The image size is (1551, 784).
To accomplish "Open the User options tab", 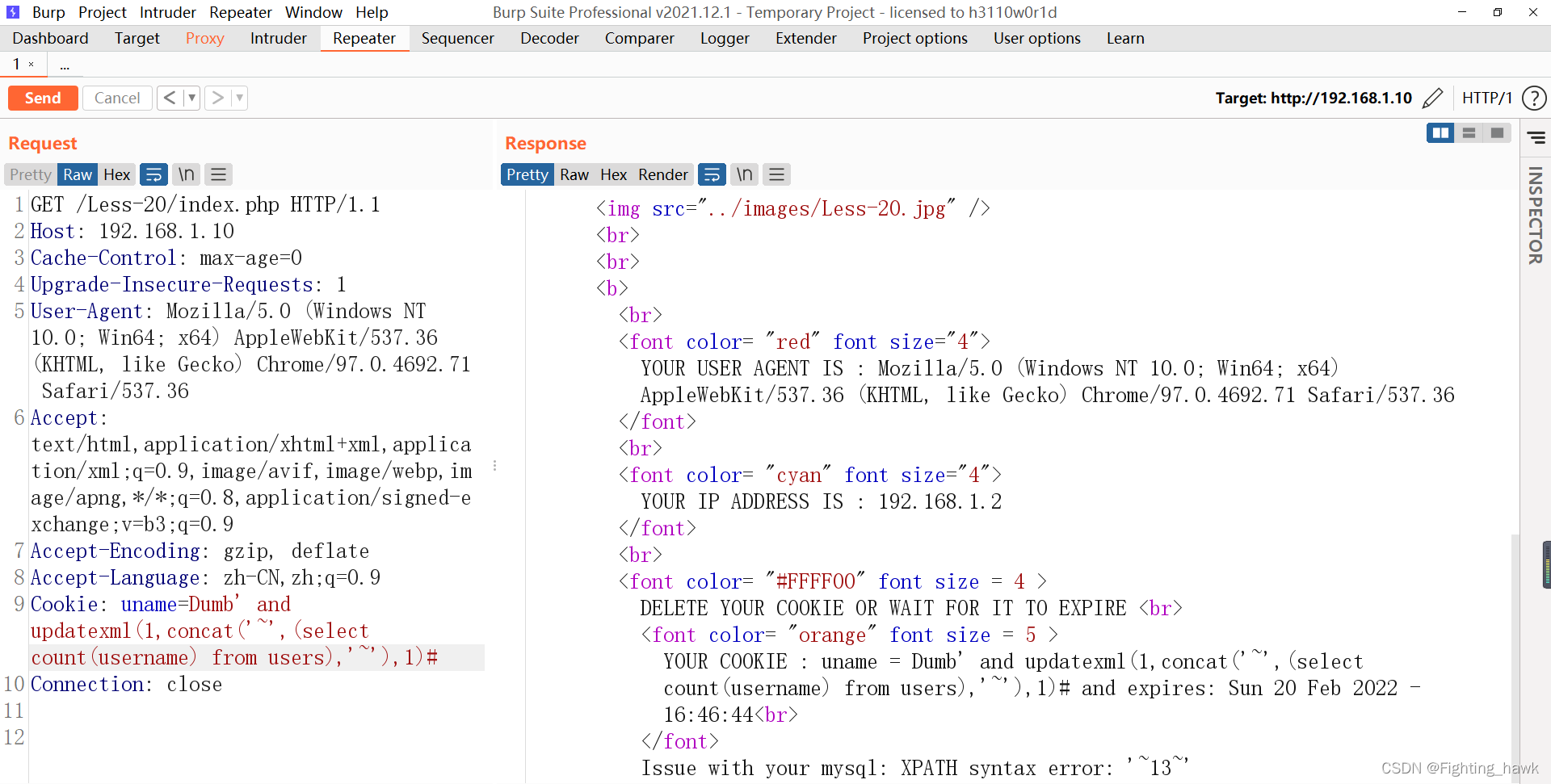I will tap(1036, 39).
